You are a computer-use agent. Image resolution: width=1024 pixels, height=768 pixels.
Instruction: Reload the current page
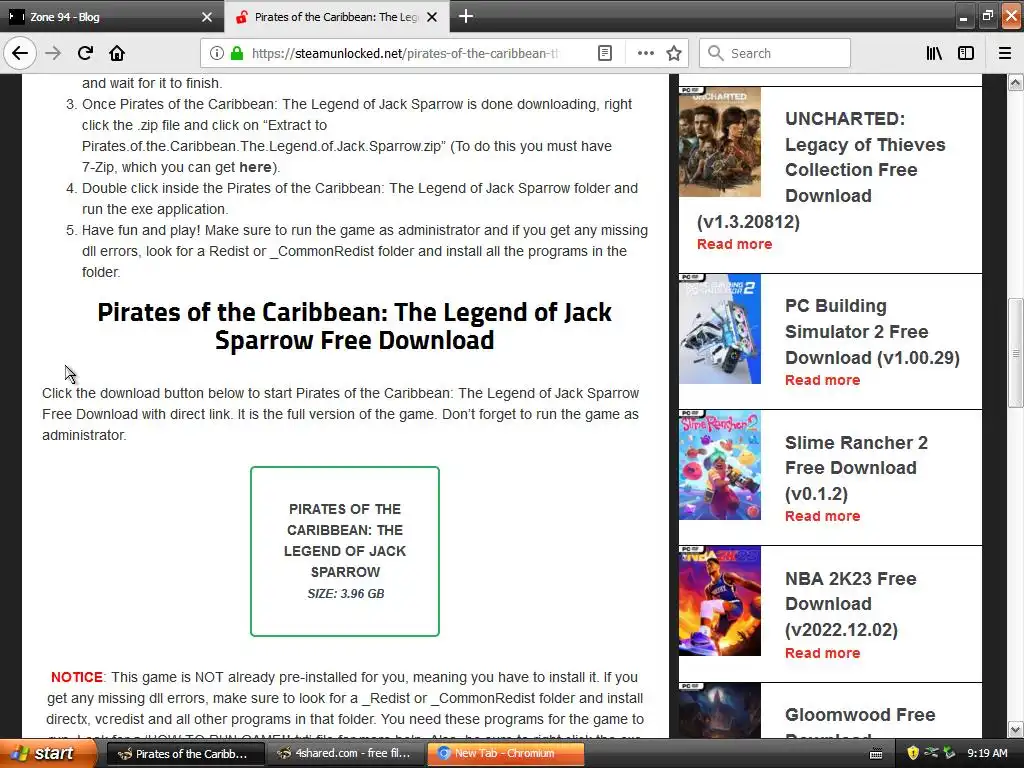pos(85,53)
